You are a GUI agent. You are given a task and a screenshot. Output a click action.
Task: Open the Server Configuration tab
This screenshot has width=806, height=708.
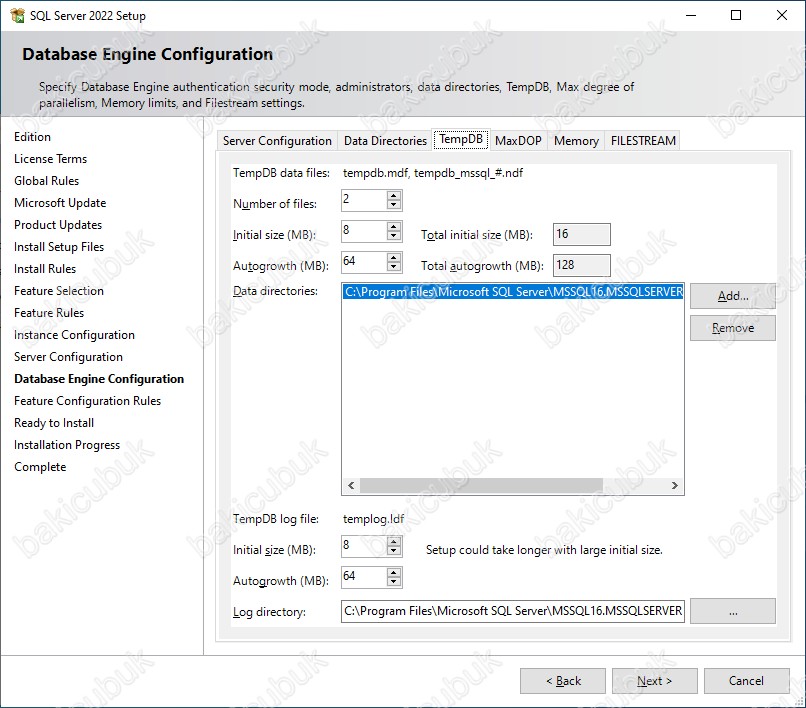click(277, 141)
